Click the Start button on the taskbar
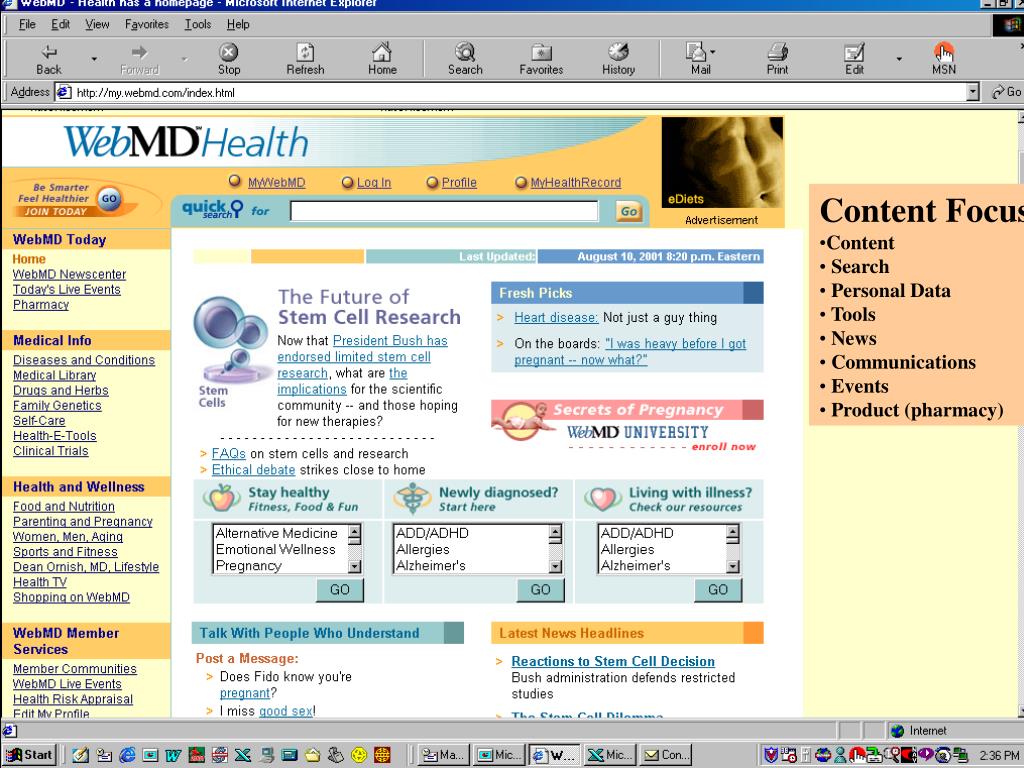This screenshot has width=1024, height=768. [29, 755]
